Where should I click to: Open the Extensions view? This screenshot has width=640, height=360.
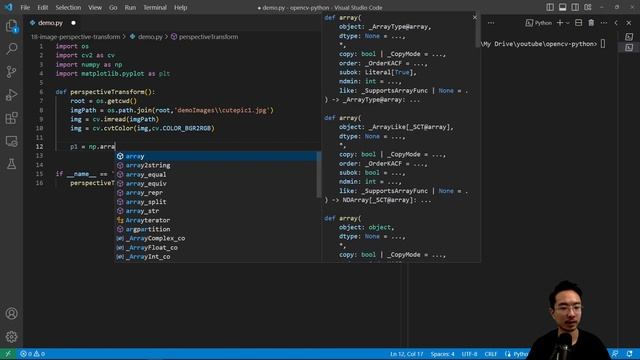(x=11, y=118)
